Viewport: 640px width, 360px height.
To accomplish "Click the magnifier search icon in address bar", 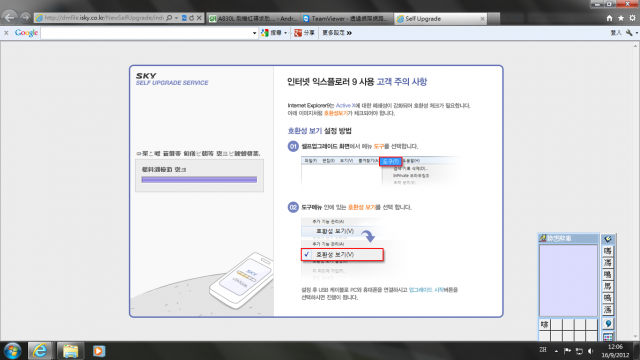I will pyautogui.click(x=169, y=18).
